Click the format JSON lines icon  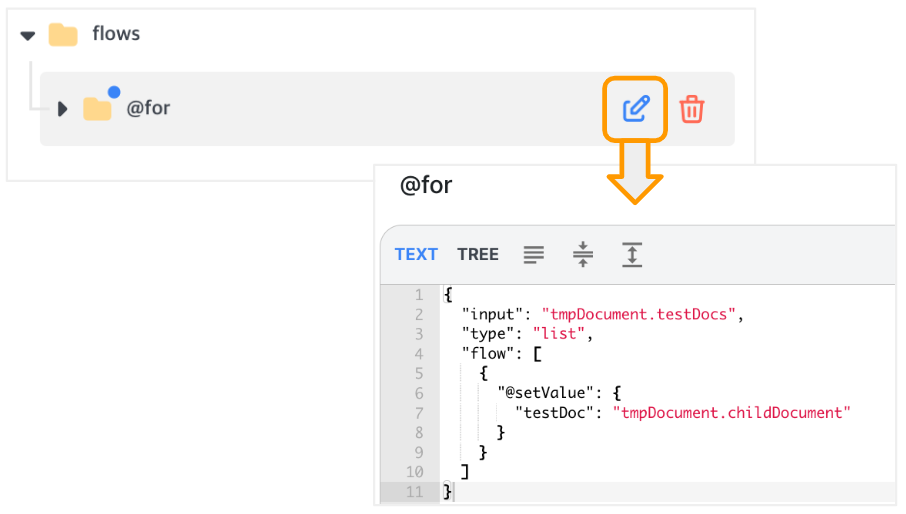coord(533,254)
